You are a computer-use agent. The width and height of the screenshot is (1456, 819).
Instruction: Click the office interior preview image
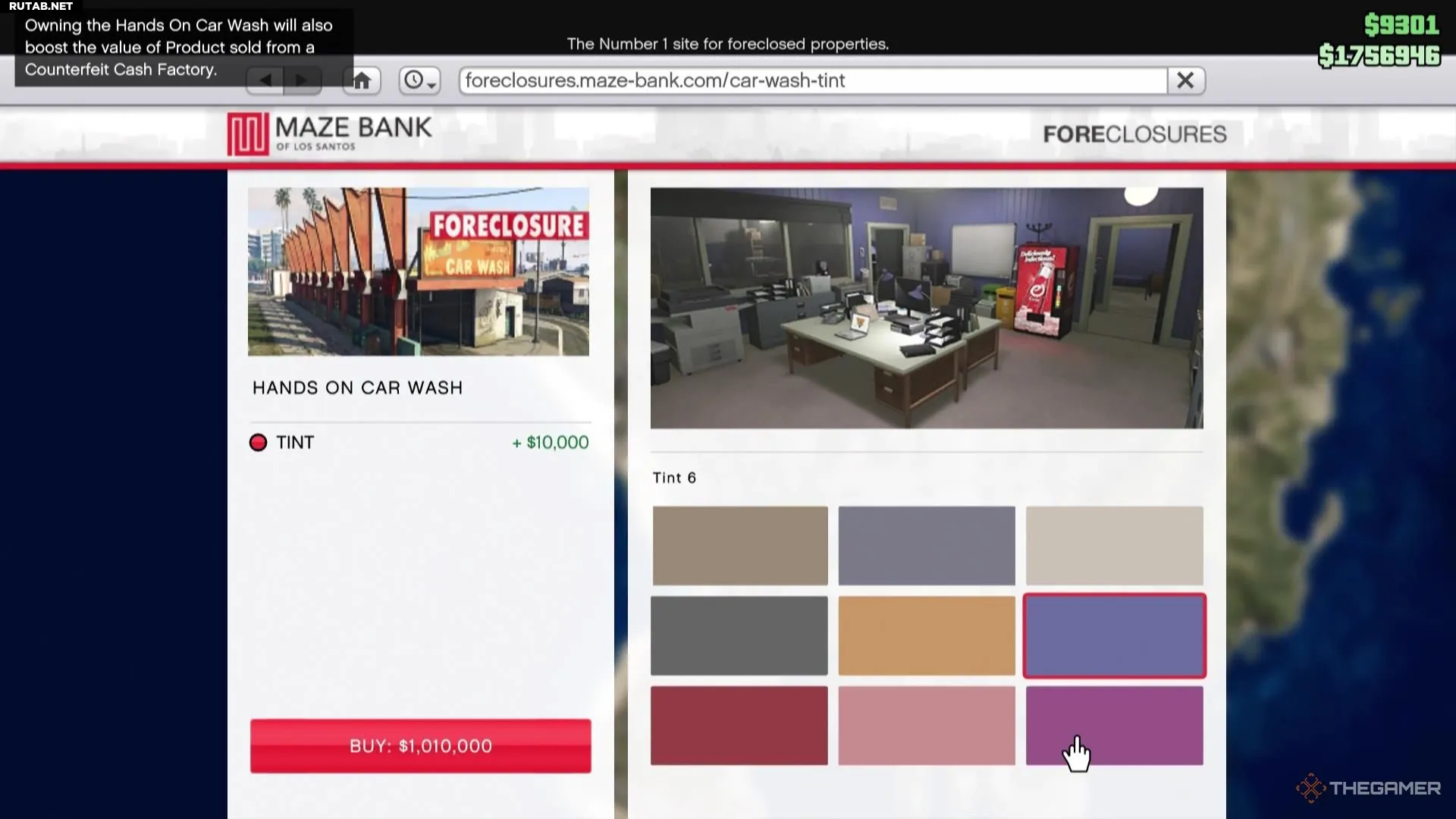tap(927, 308)
